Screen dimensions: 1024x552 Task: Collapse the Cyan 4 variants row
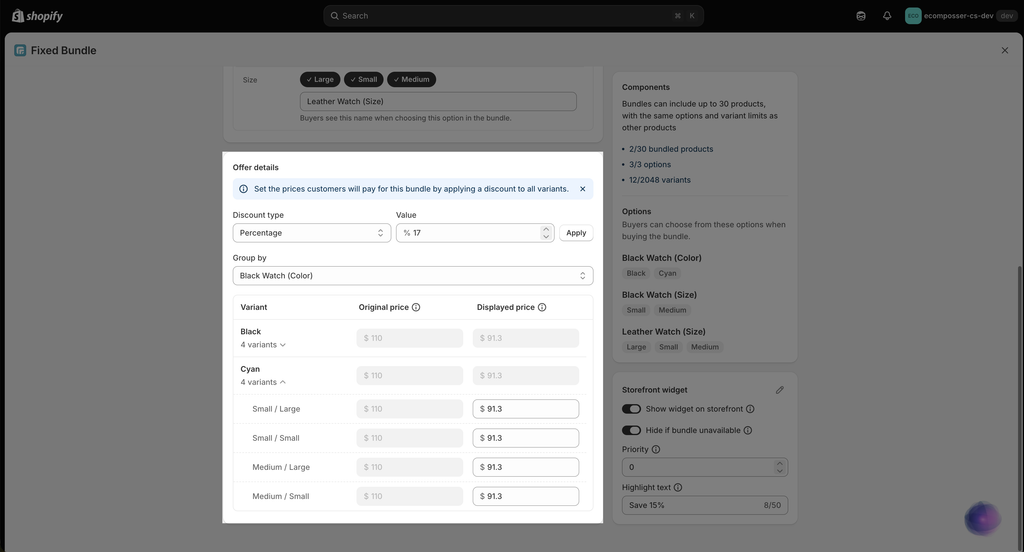tap(263, 382)
